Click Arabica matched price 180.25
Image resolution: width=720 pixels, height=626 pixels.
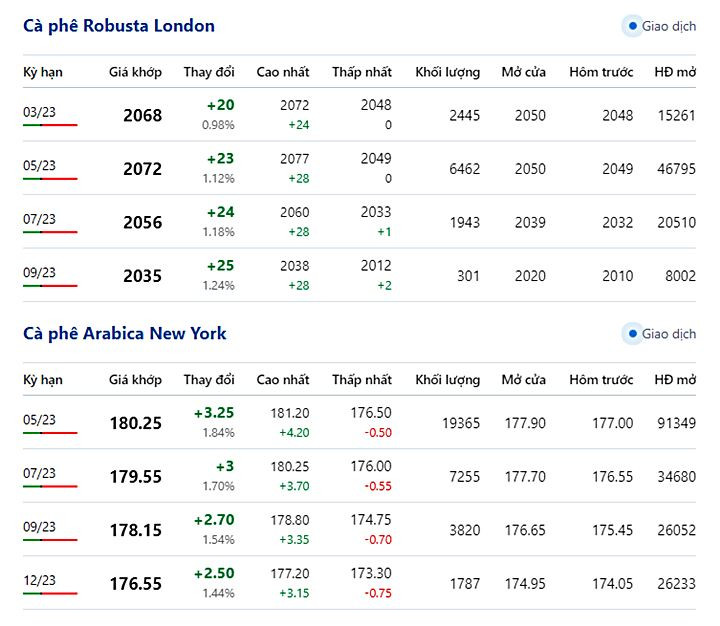pos(136,423)
